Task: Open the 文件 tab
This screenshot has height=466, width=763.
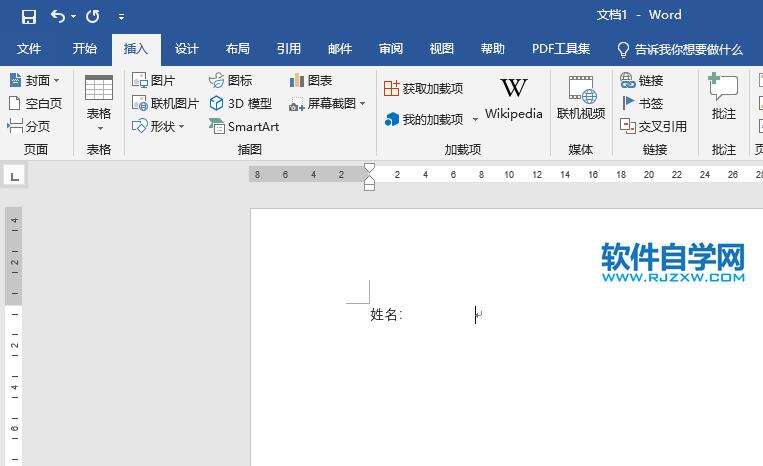Action: click(x=29, y=49)
